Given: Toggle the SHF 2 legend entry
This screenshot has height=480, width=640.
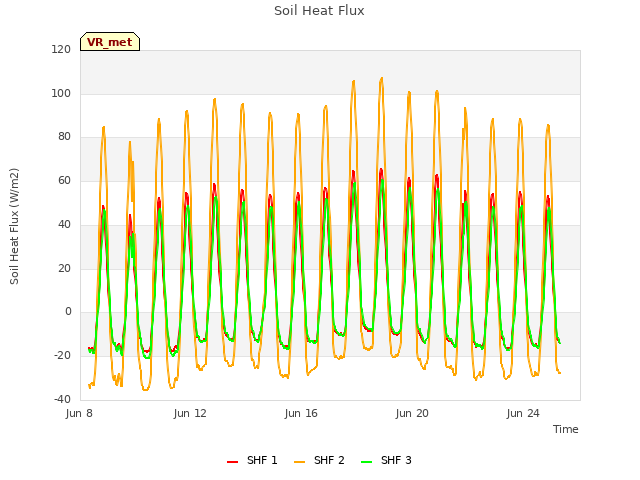Looking at the screenshot, I should 319,460.
